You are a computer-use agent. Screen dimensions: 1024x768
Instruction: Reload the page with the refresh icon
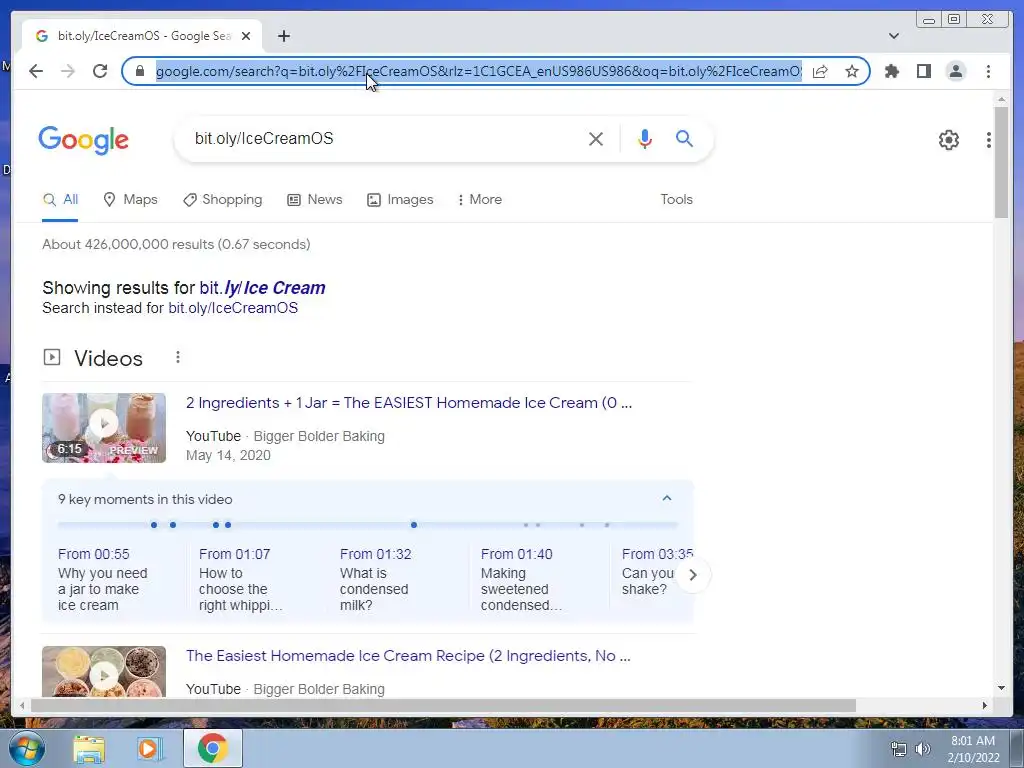[x=100, y=71]
